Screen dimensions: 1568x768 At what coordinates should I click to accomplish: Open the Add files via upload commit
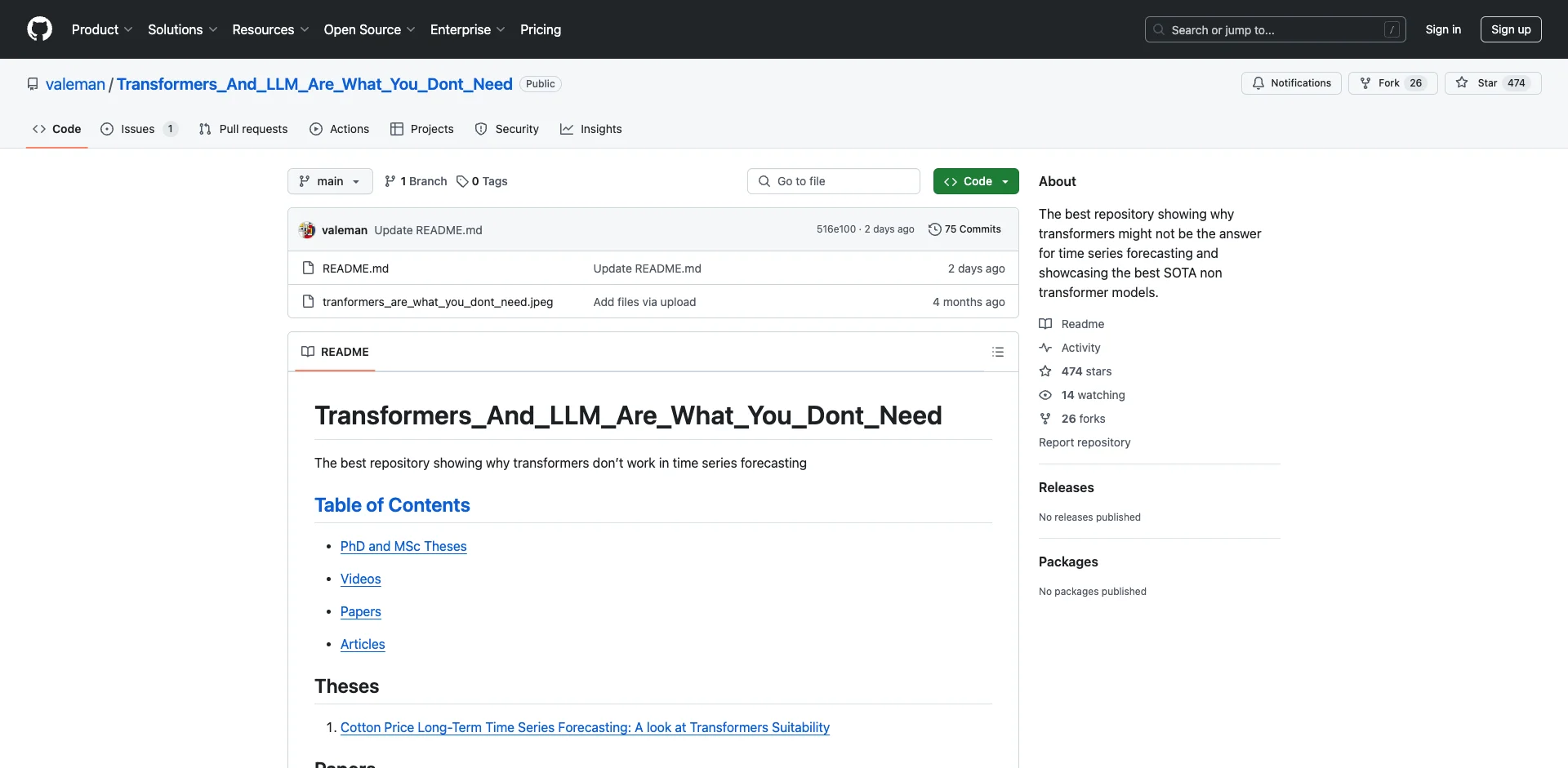pos(644,302)
